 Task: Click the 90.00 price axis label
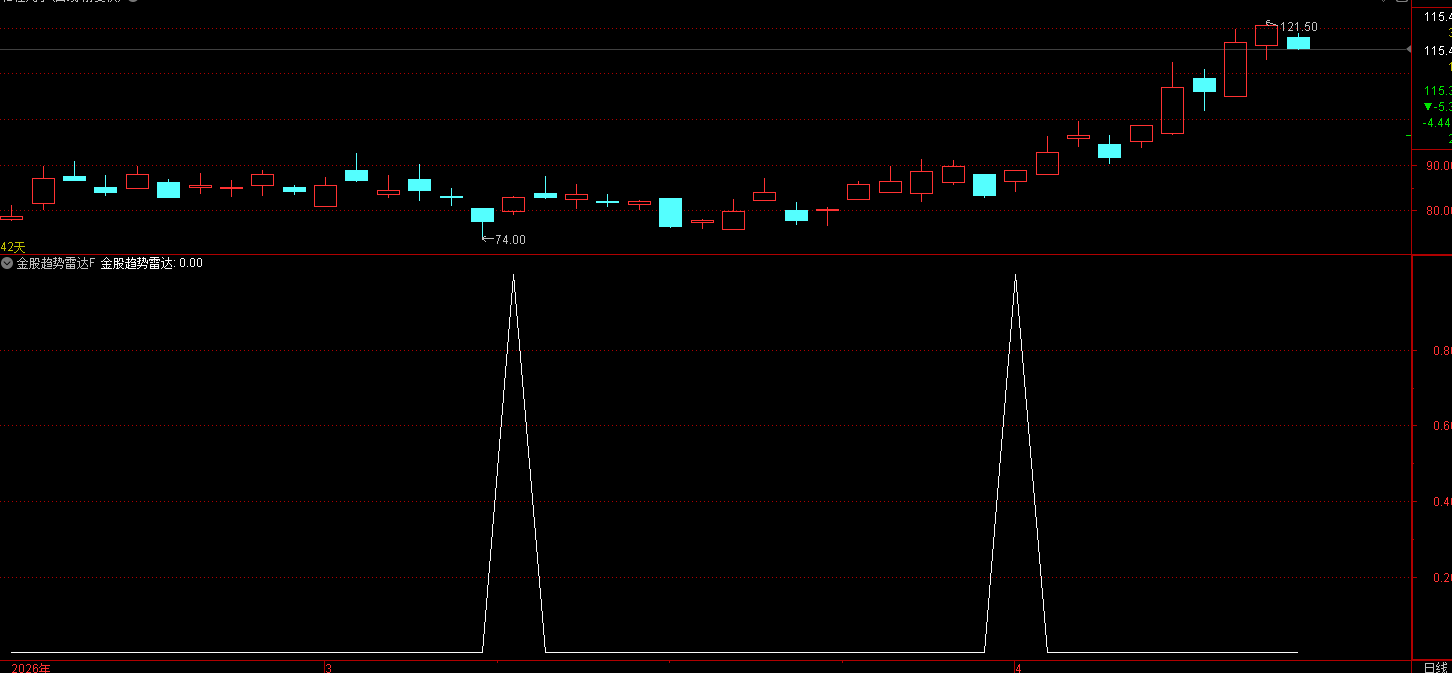1438,166
